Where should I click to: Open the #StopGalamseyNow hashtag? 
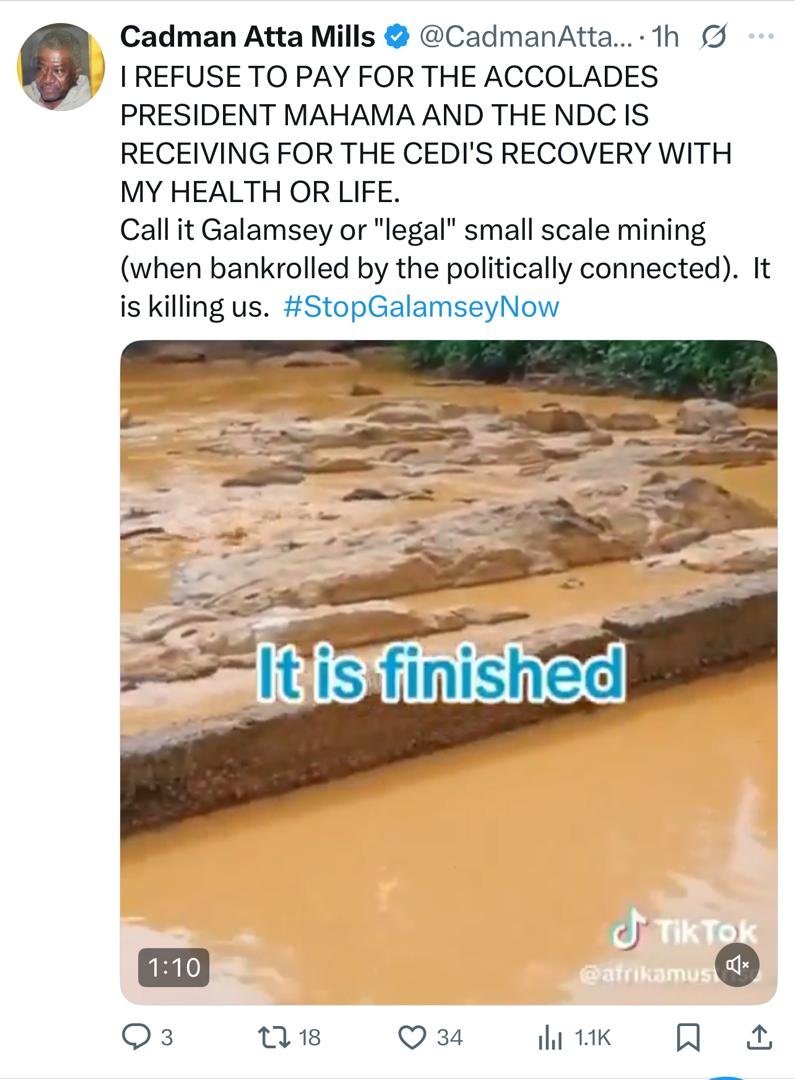pyautogui.click(x=421, y=307)
